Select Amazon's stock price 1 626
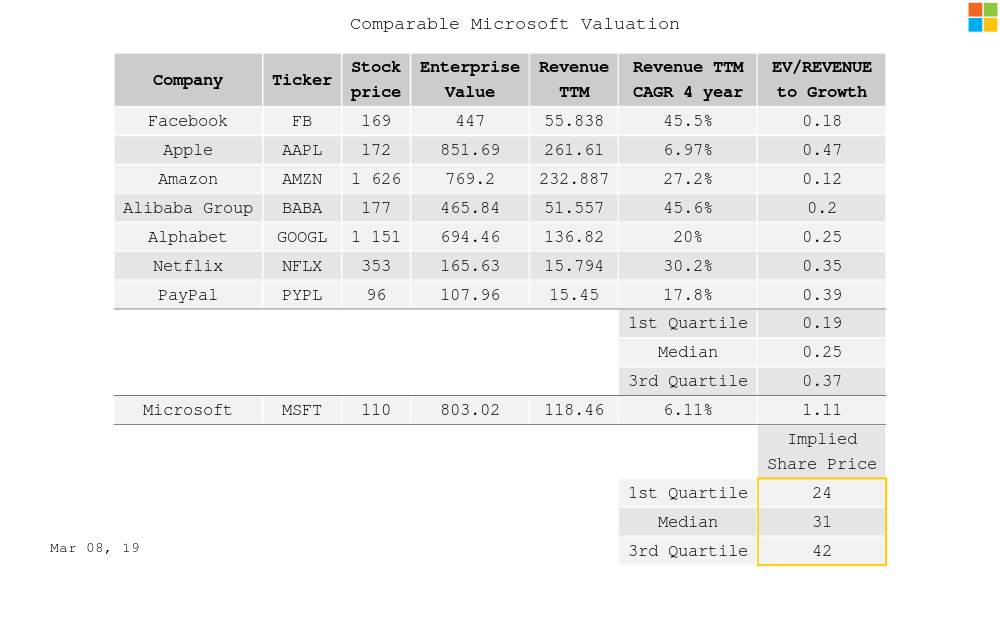 coord(376,179)
